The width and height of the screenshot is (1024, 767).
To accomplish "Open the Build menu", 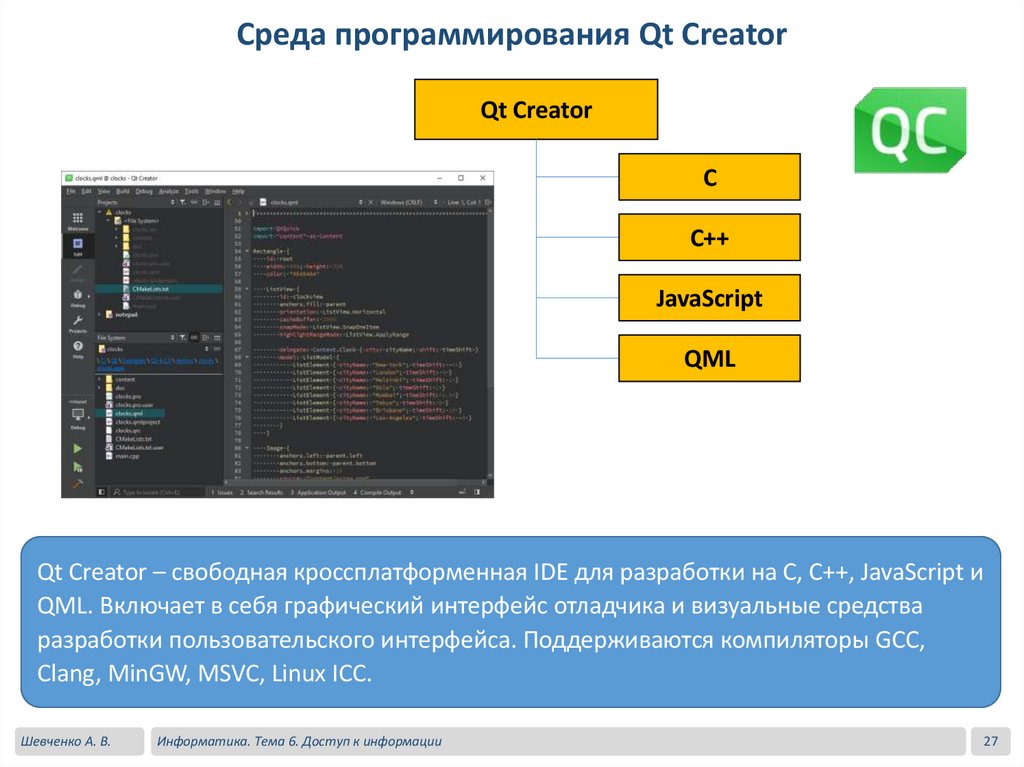I will tap(123, 191).
